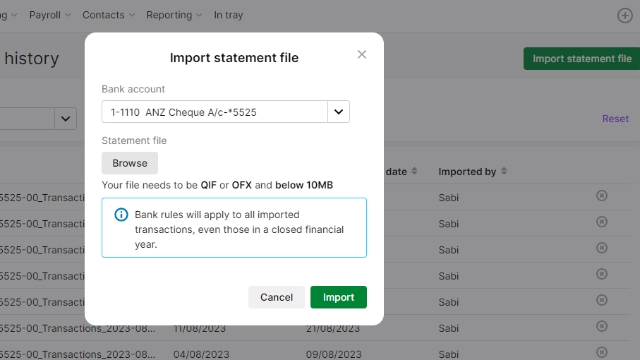Click the Imported by column header
Viewport: 640px width, 360px height.
pos(467,171)
